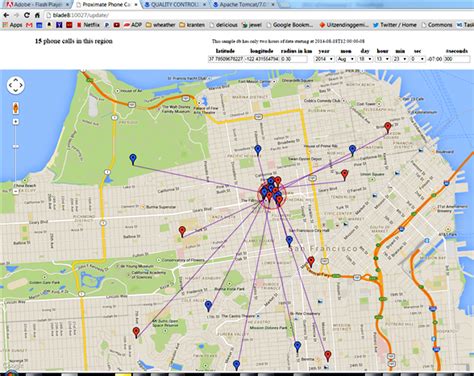Viewport: 474px width, 376px height.
Task: Reload the page with refresh icon
Action: tap(27, 15)
